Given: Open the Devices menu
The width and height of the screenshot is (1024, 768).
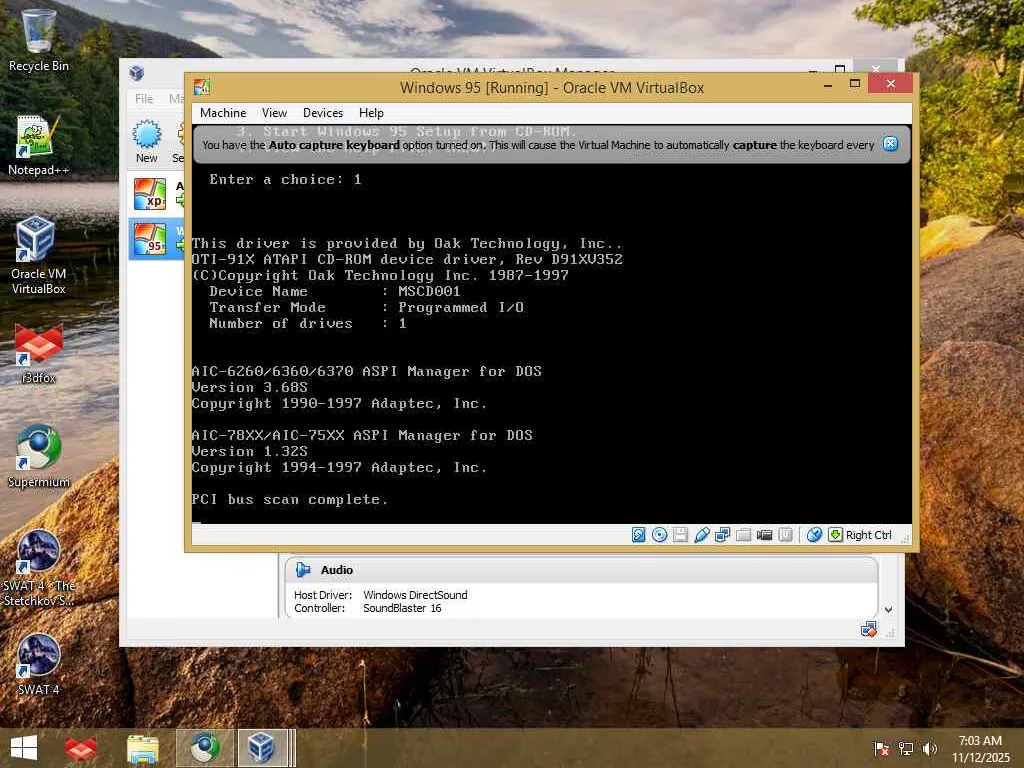Looking at the screenshot, I should pos(323,113).
